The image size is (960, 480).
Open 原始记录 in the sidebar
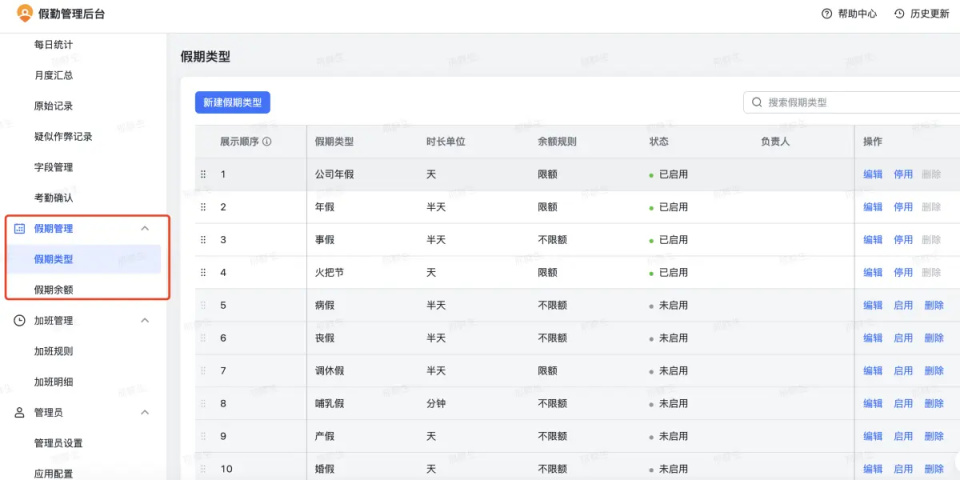[x=53, y=106]
